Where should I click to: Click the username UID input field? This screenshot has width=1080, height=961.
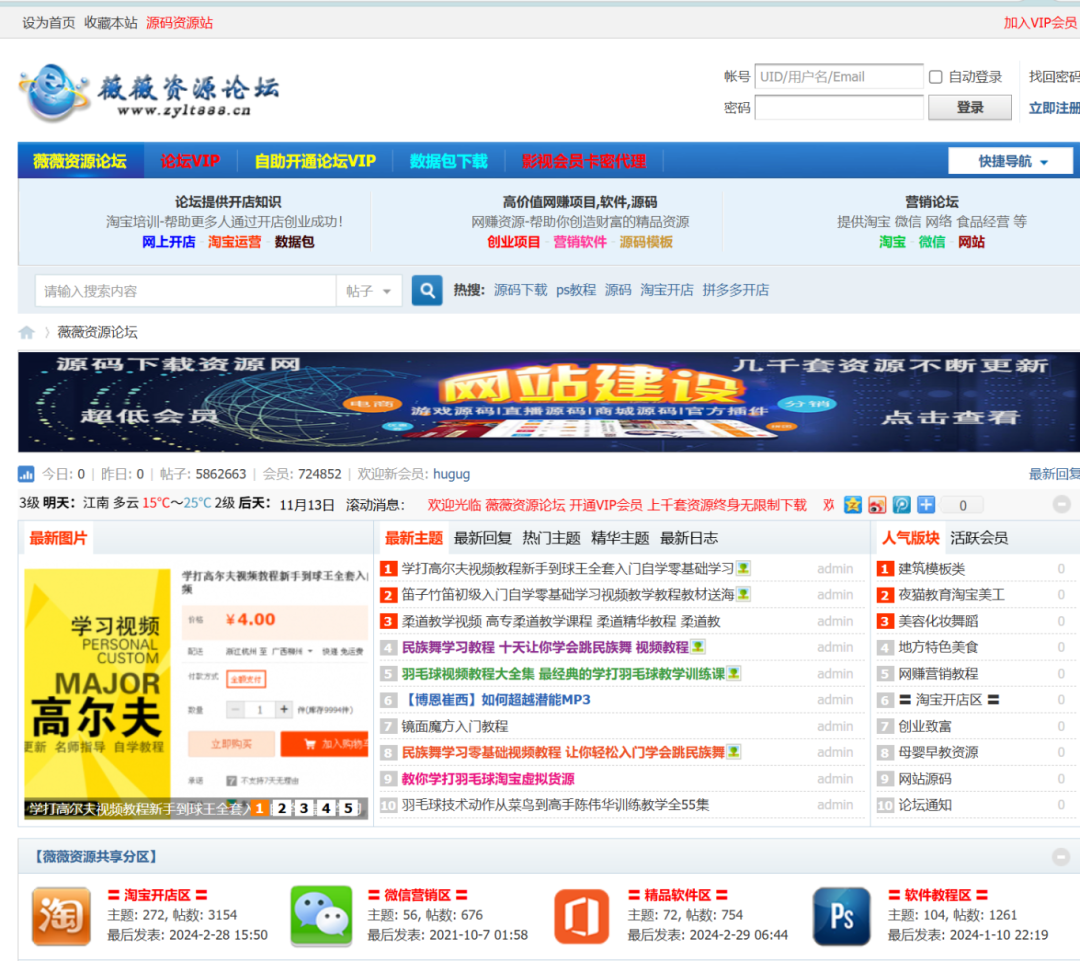[838, 77]
